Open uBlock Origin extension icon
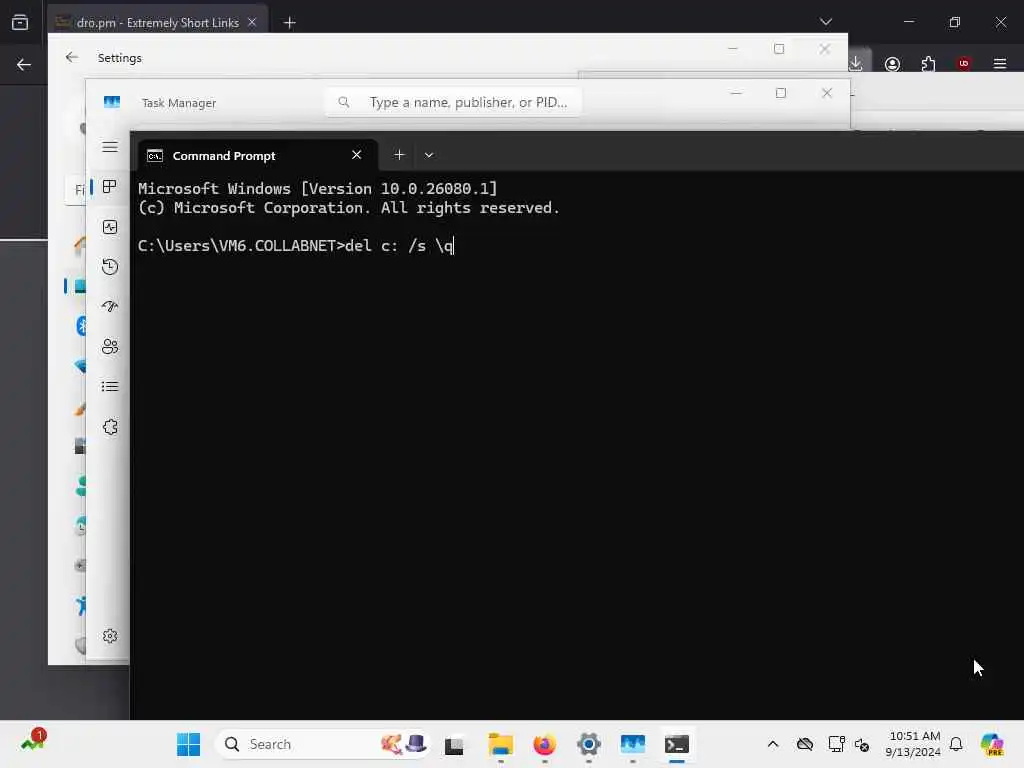The width and height of the screenshot is (1024, 768). [x=964, y=63]
